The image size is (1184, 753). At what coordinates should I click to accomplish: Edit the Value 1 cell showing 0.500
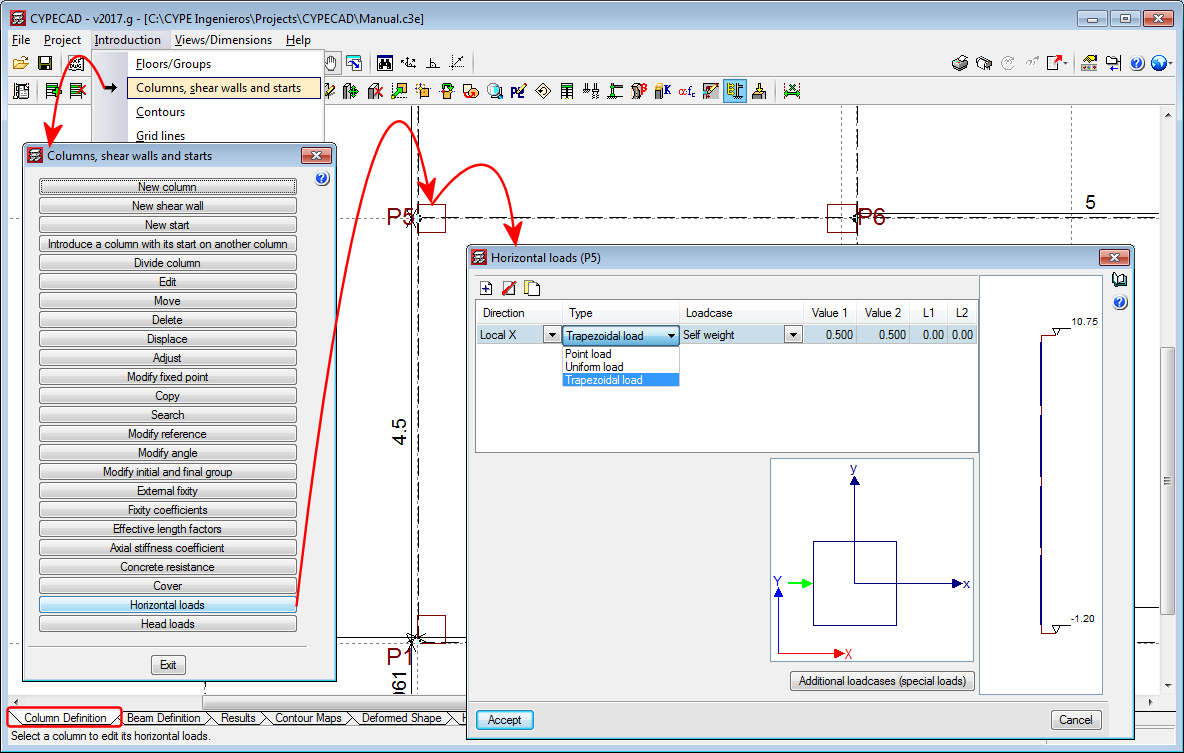(831, 336)
